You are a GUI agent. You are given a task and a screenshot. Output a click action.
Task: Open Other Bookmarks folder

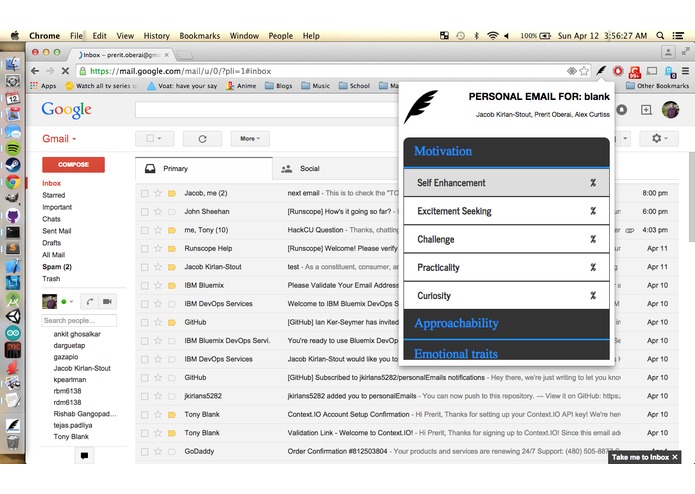pyautogui.click(x=658, y=86)
